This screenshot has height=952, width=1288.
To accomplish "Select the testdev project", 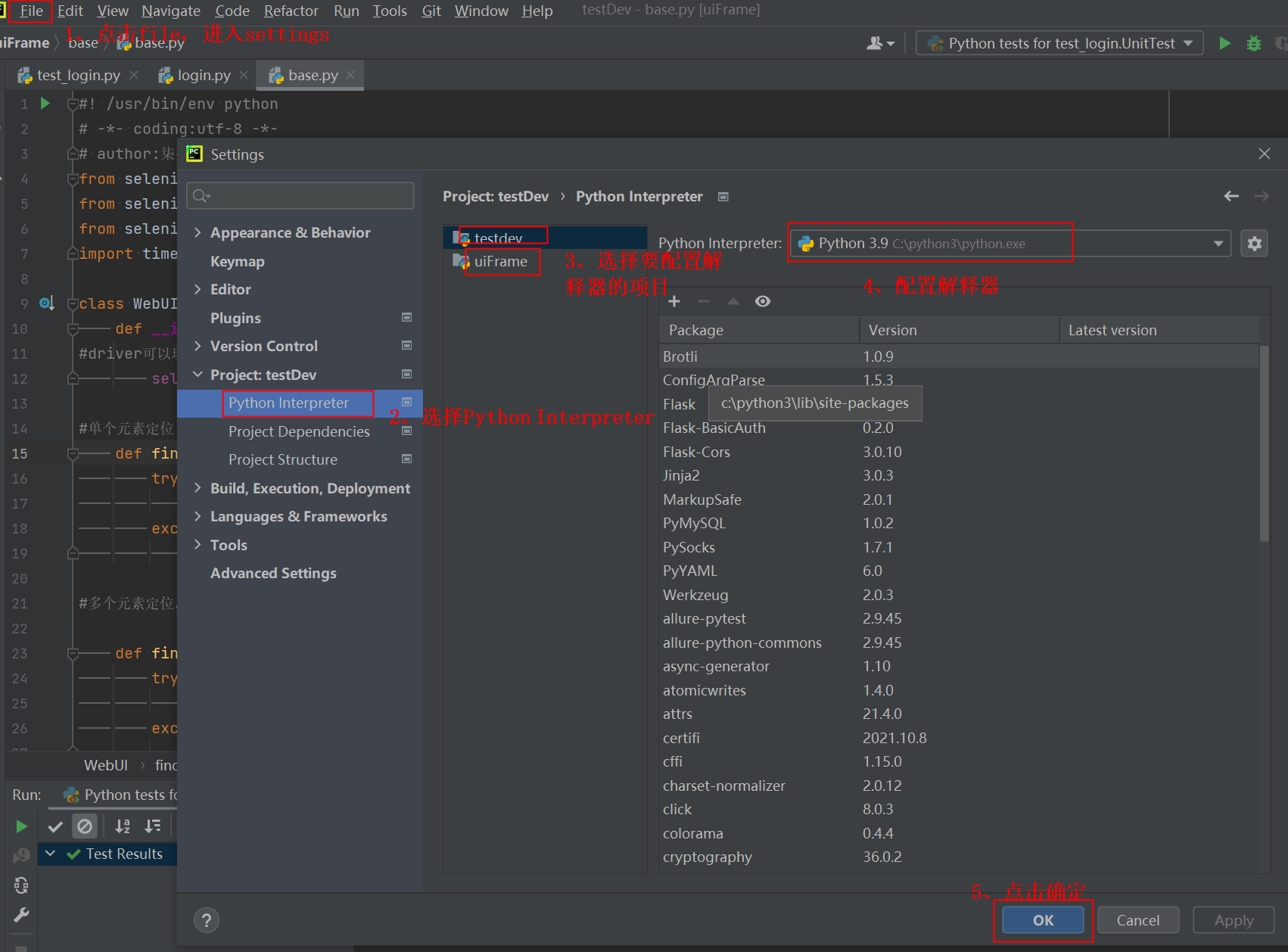I will [x=545, y=238].
